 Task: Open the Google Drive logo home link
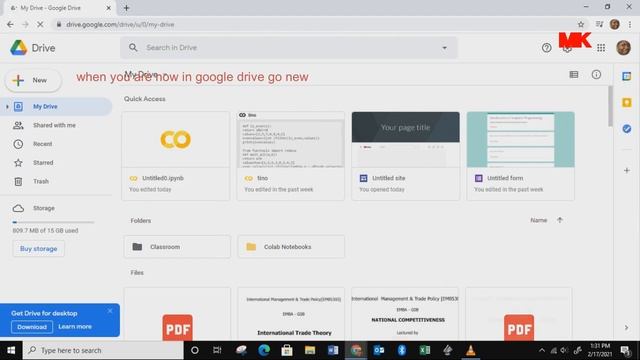coord(33,48)
